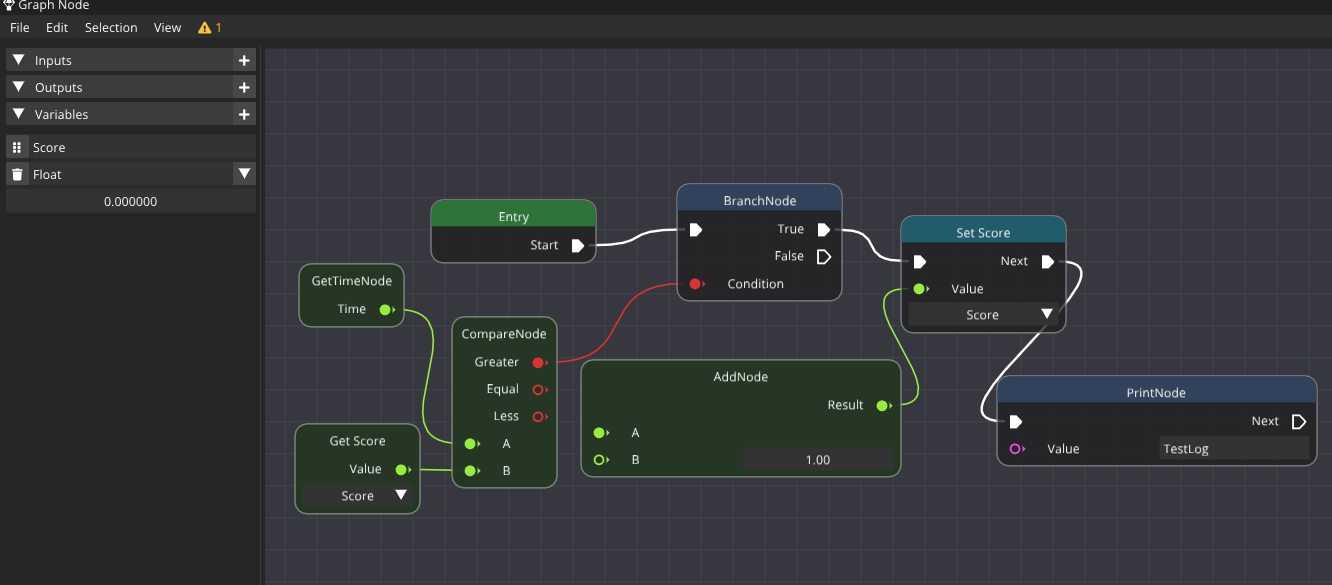This screenshot has height=585, width=1332.
Task: Select the CompareNode title
Action: (x=504, y=334)
